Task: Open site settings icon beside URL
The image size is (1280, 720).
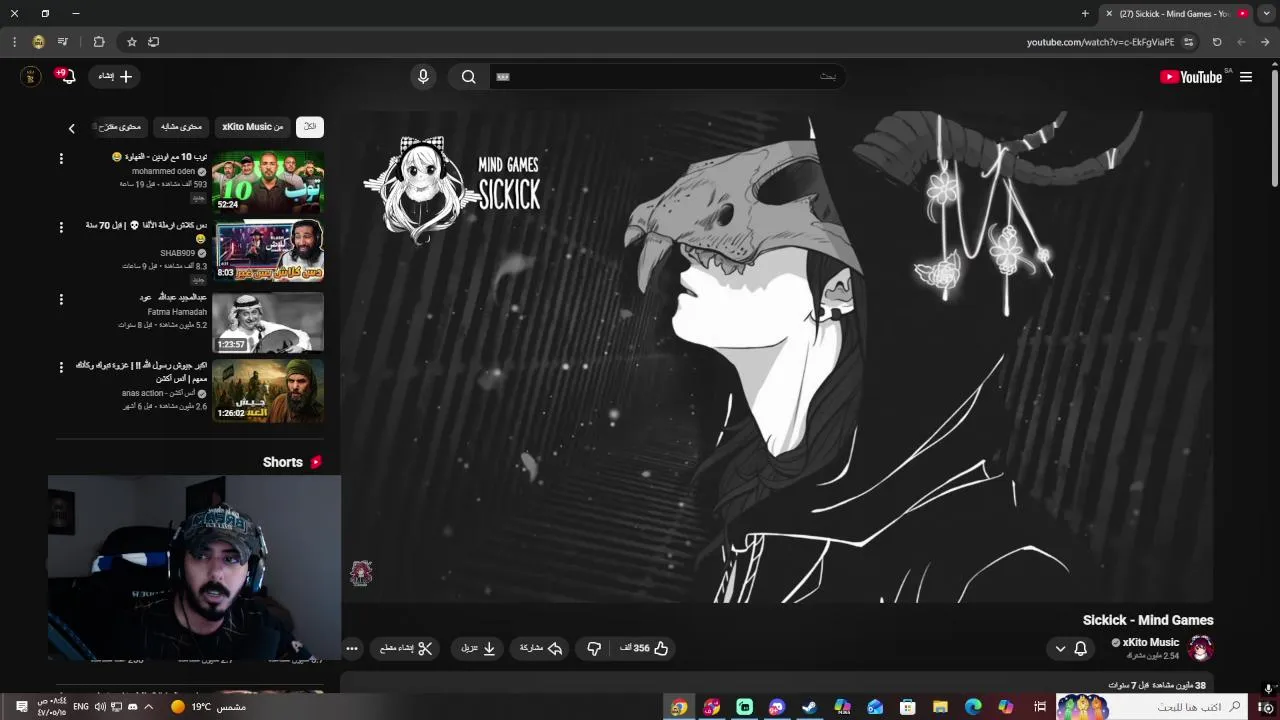Action: point(1188,42)
